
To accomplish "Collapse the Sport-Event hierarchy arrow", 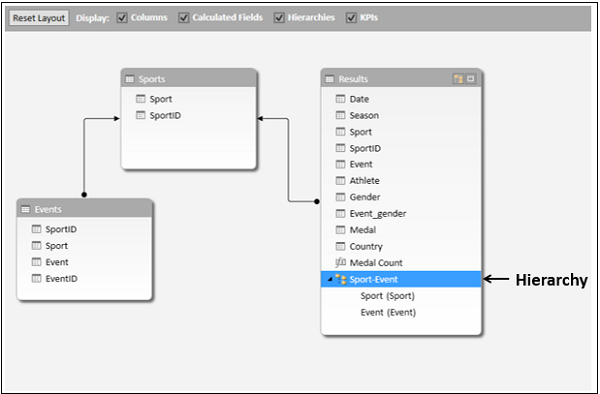I will [330, 280].
